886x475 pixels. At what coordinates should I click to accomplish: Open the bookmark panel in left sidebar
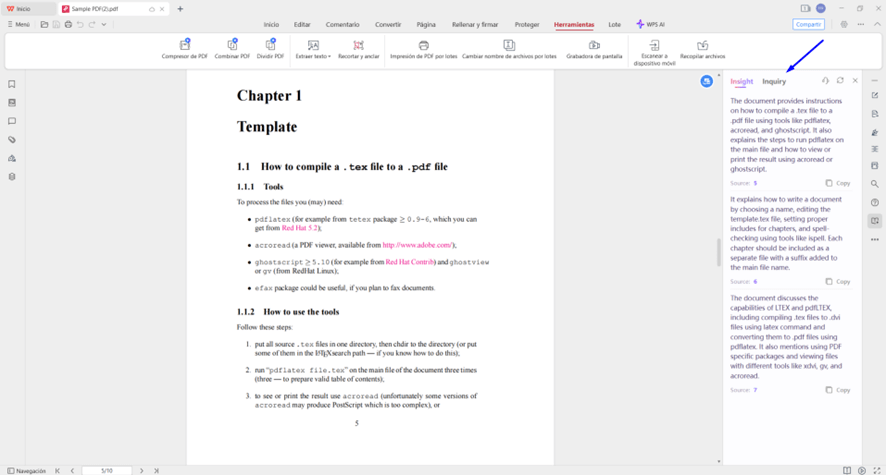coord(12,84)
